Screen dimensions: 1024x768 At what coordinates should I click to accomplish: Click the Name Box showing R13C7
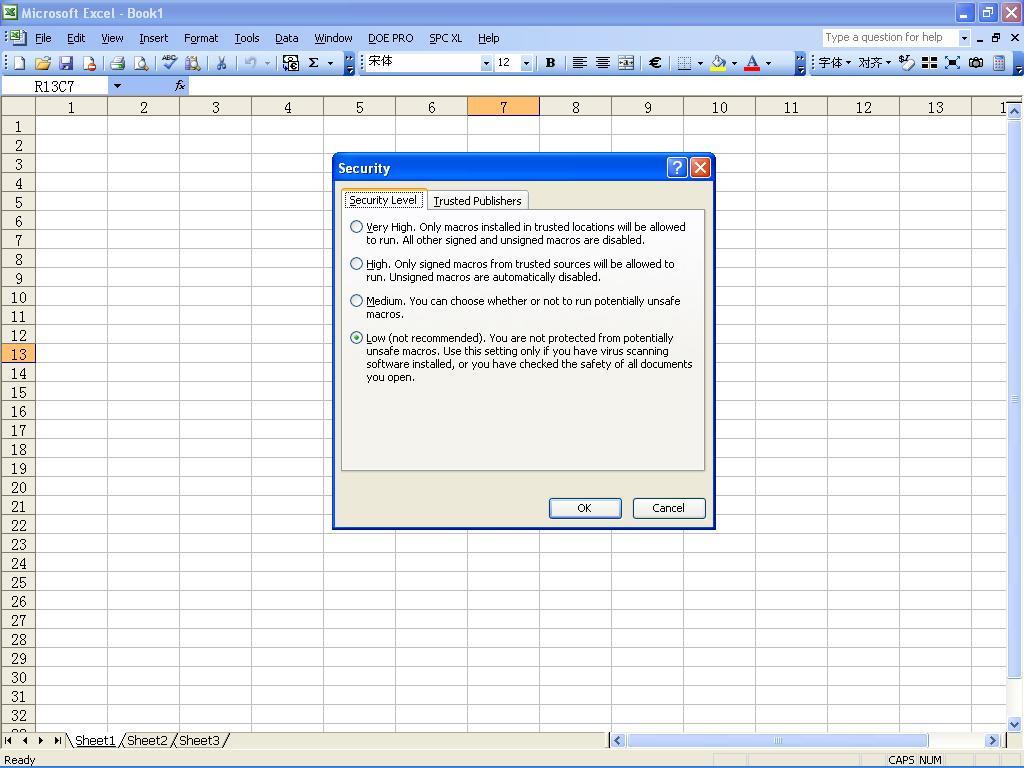click(55, 86)
